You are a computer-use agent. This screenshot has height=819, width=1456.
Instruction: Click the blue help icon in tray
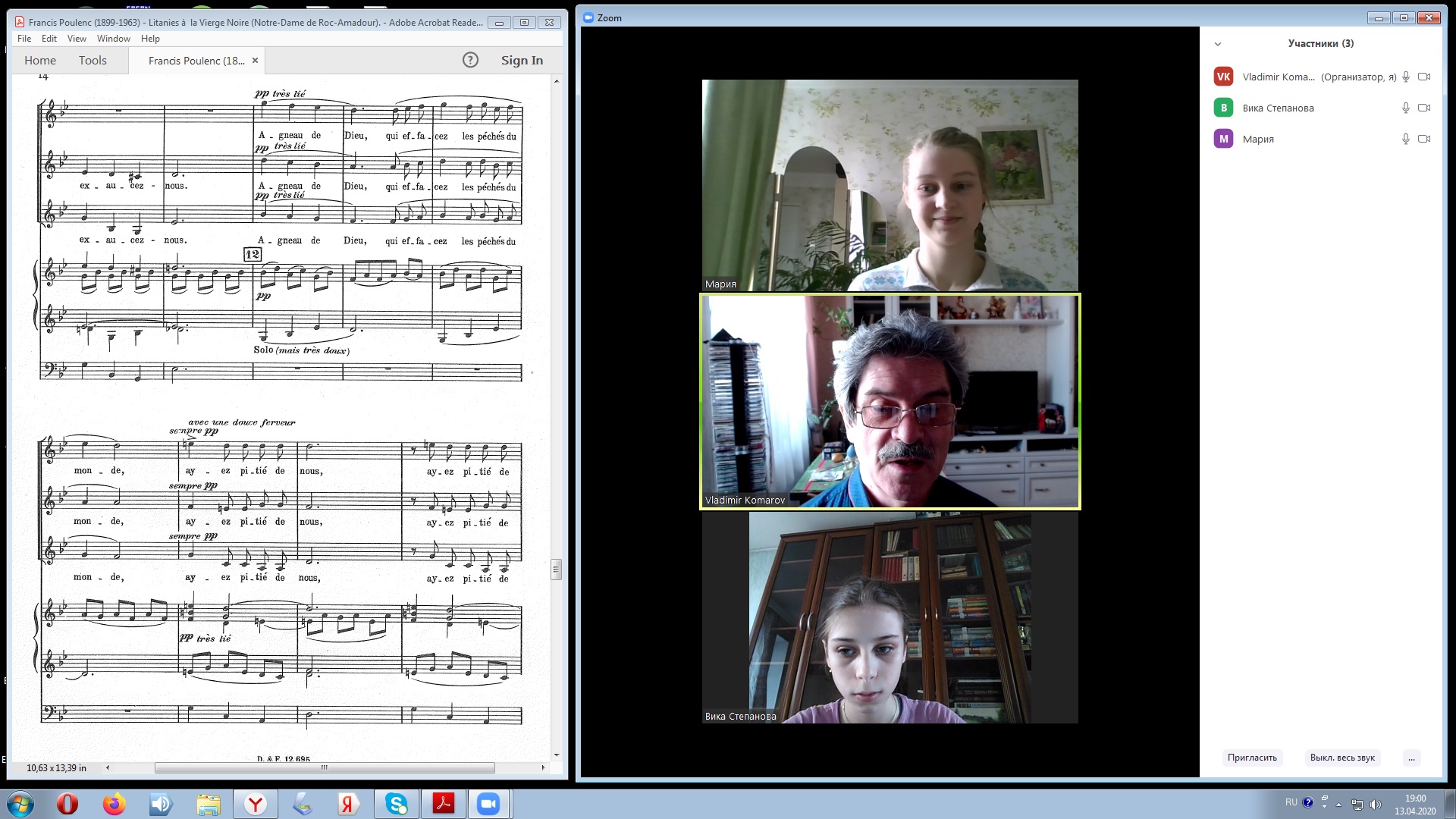[1308, 802]
